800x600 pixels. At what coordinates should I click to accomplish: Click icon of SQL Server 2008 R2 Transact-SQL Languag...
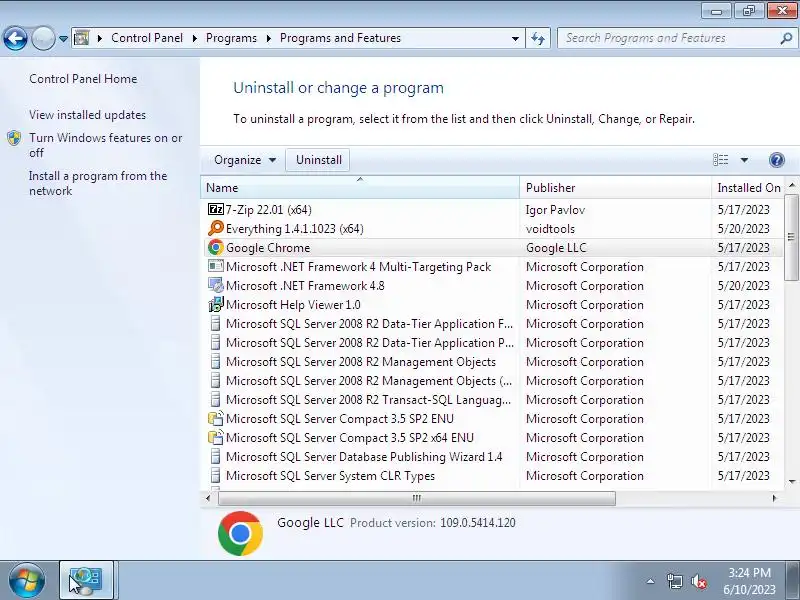click(216, 399)
